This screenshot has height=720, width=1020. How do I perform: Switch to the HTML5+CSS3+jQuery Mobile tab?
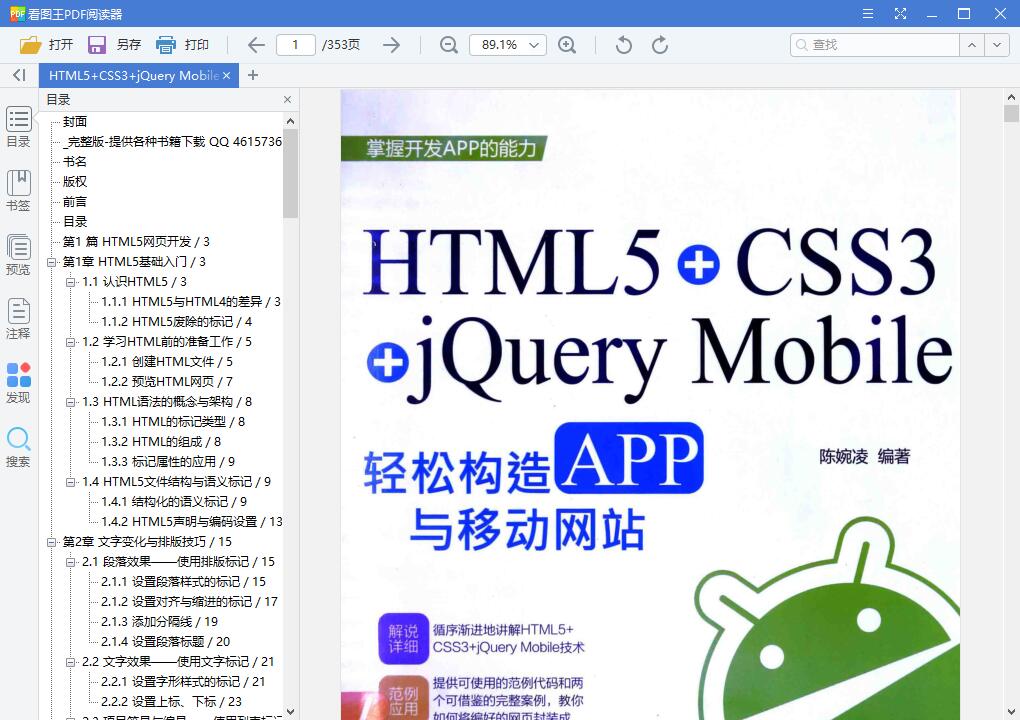click(x=133, y=75)
